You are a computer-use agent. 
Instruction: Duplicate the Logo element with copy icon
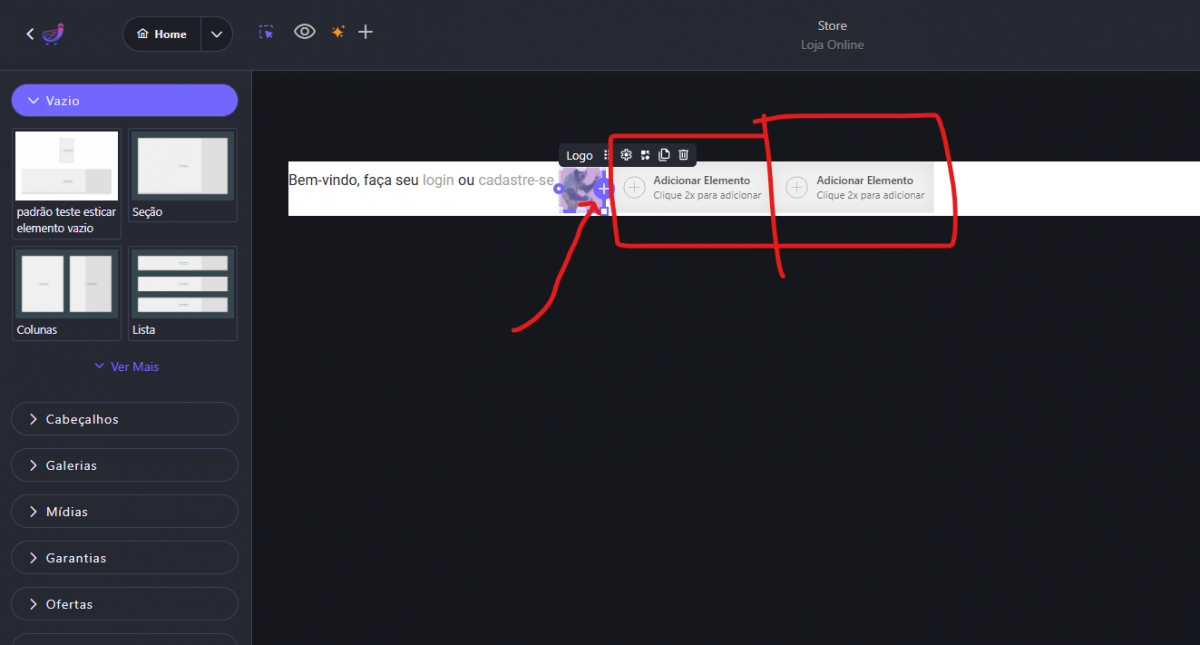point(664,155)
